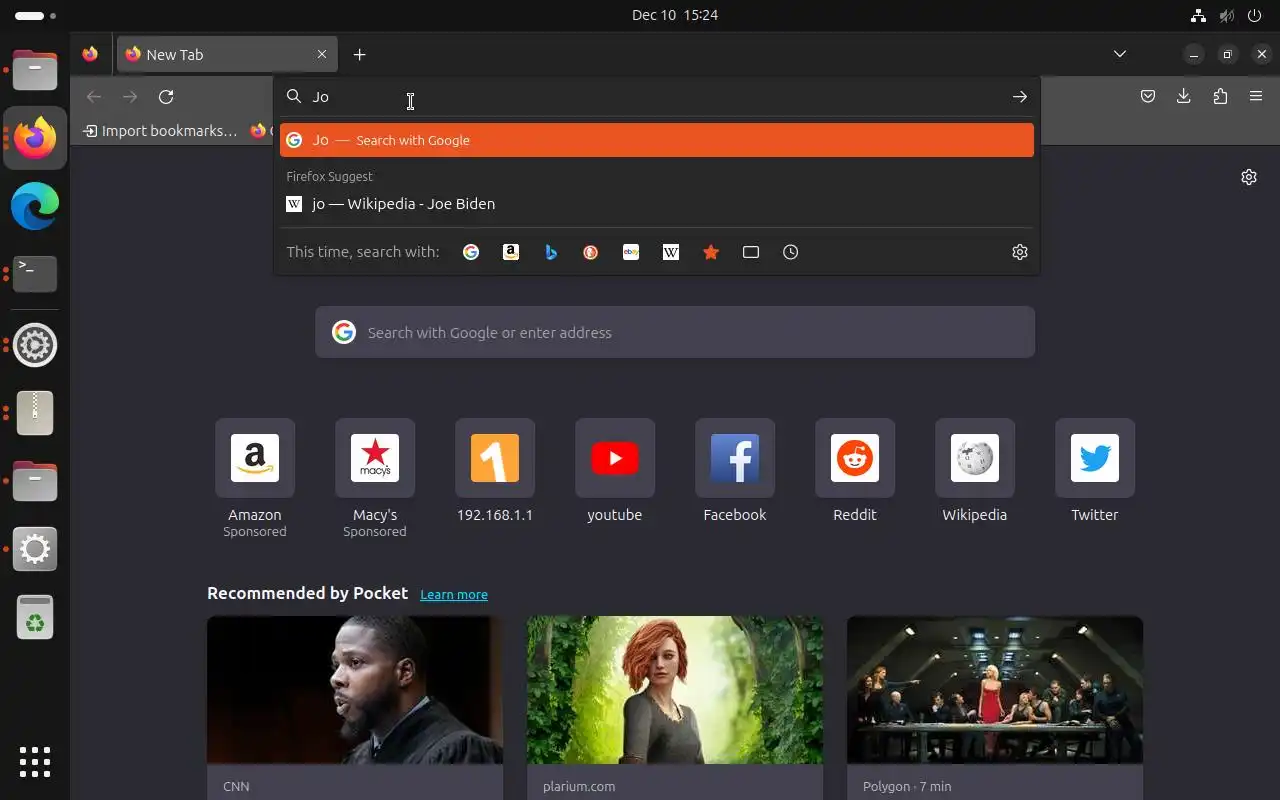This screenshot has height=800, width=1280.
Task: Launch Firefox from the Ubuntu dock
Action: tap(35, 138)
